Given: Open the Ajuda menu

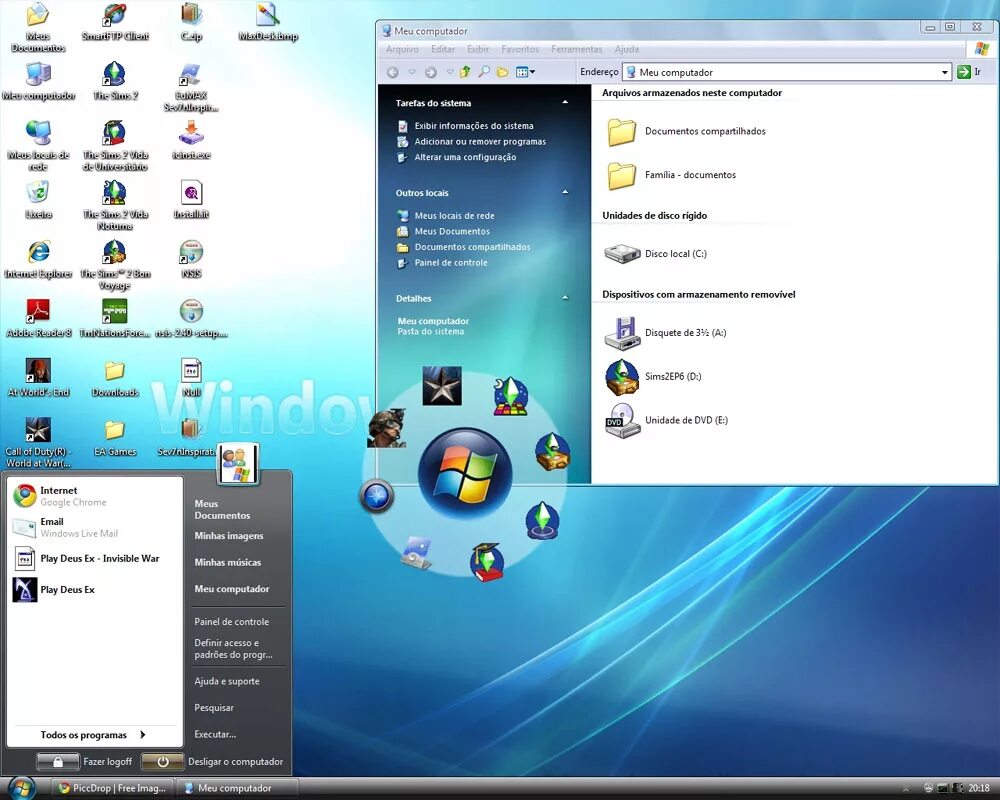Looking at the screenshot, I should (x=626, y=49).
